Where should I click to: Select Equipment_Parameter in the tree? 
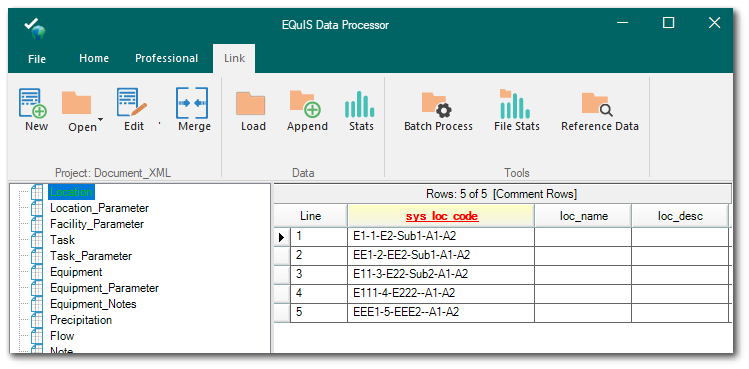point(104,288)
